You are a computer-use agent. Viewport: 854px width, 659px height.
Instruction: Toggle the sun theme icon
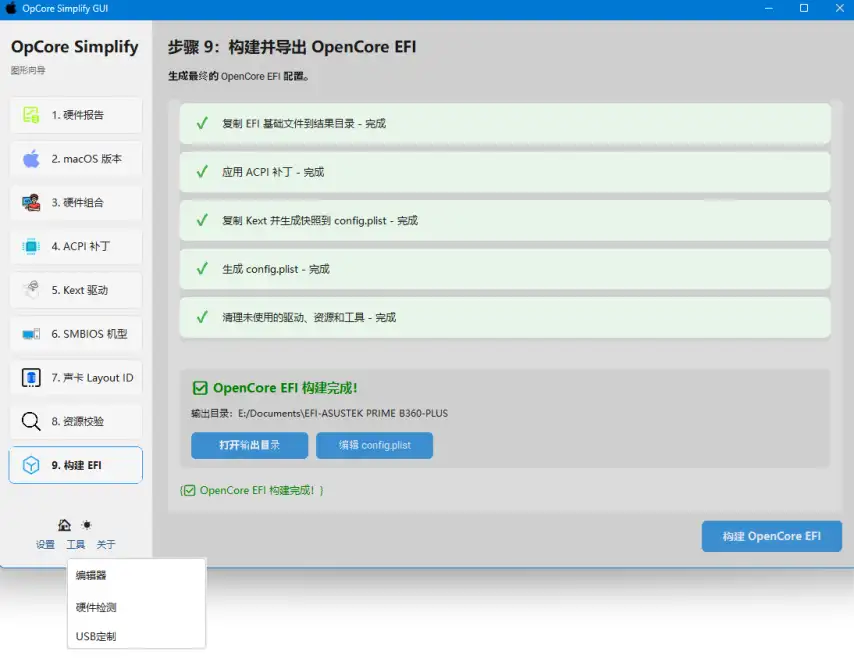coord(87,525)
